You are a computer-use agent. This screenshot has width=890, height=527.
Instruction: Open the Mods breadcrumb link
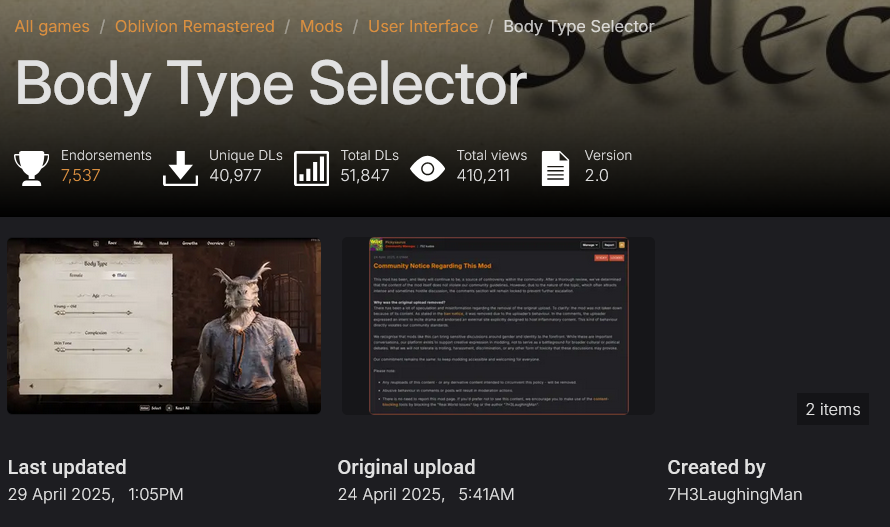click(x=321, y=27)
